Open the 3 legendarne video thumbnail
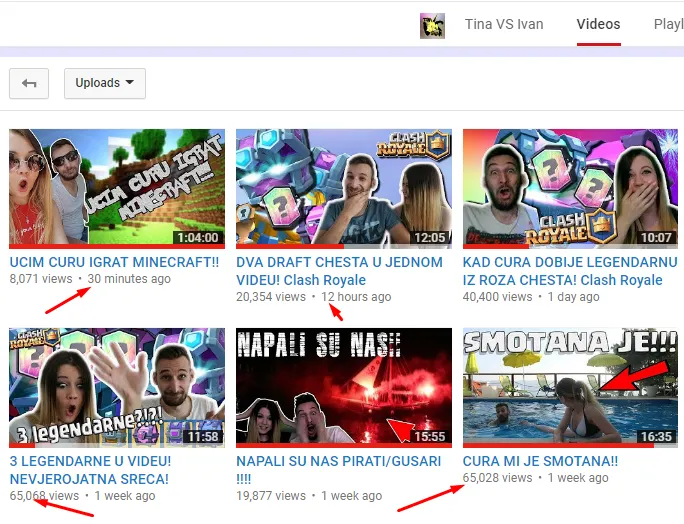The image size is (684, 524). pyautogui.click(x=116, y=387)
